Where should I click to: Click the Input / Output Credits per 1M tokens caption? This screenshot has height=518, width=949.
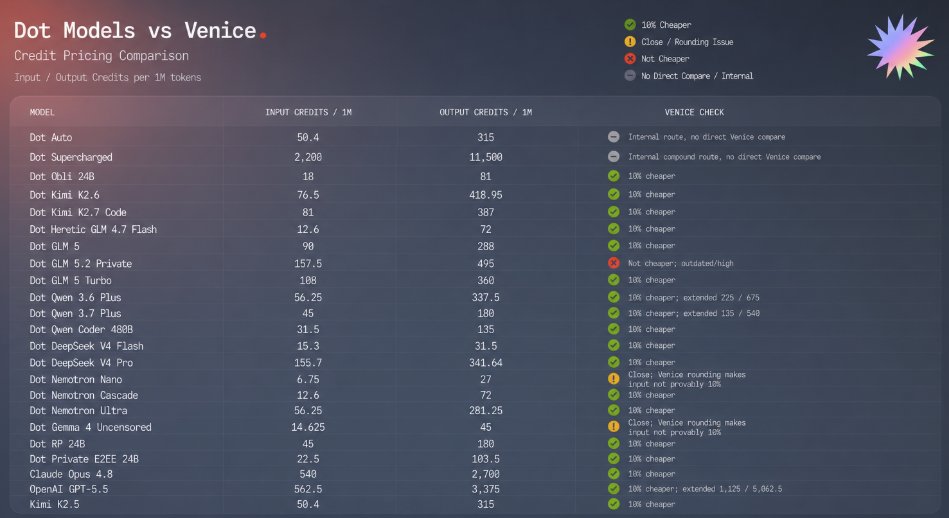(108, 77)
